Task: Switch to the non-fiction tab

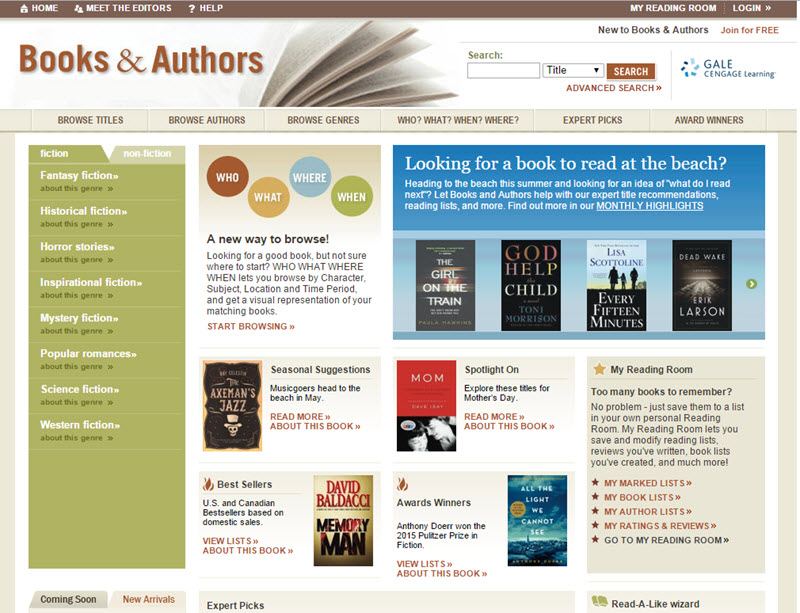Action: coord(147,154)
